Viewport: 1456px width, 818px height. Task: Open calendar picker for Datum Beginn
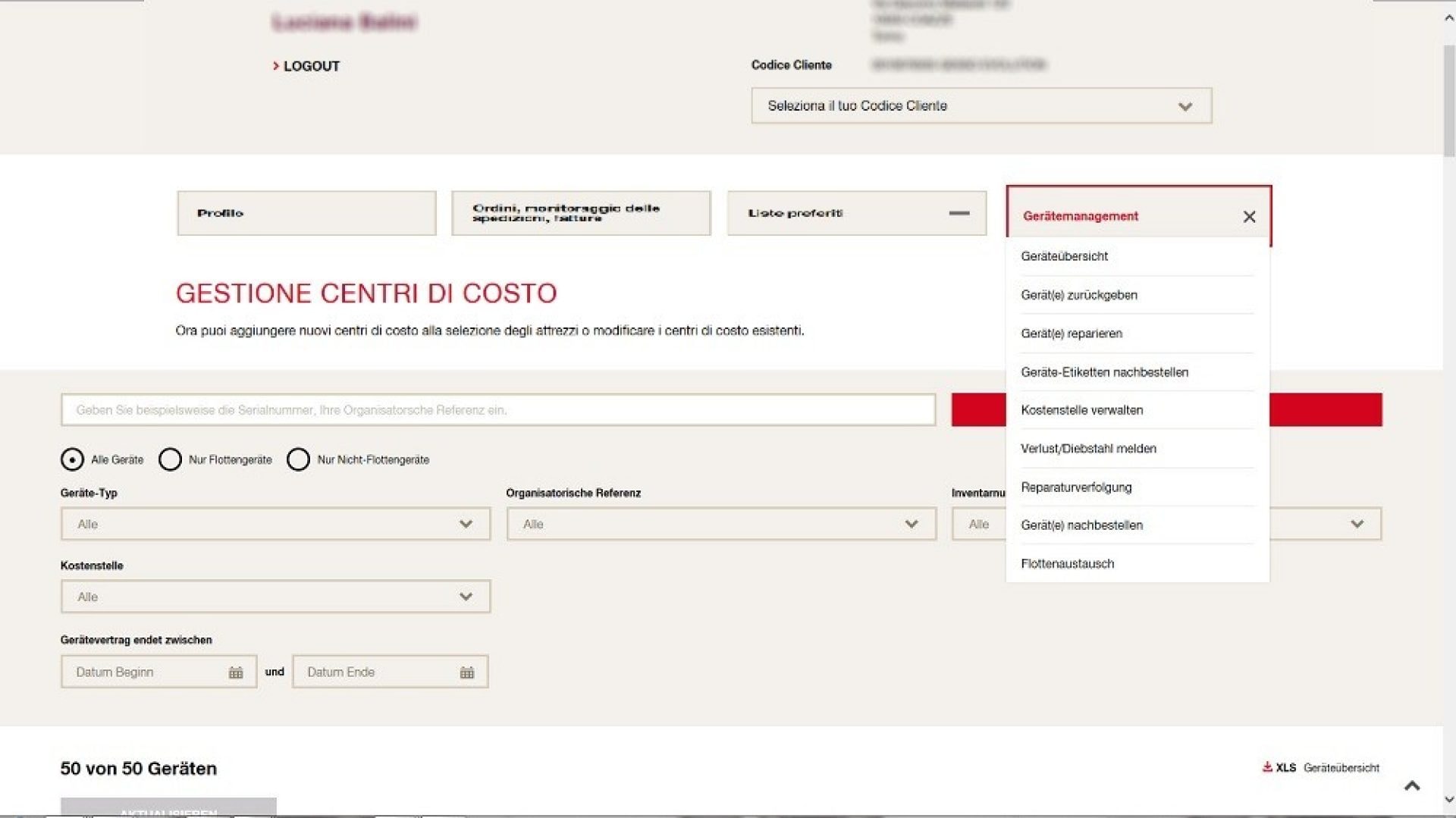pyautogui.click(x=236, y=672)
